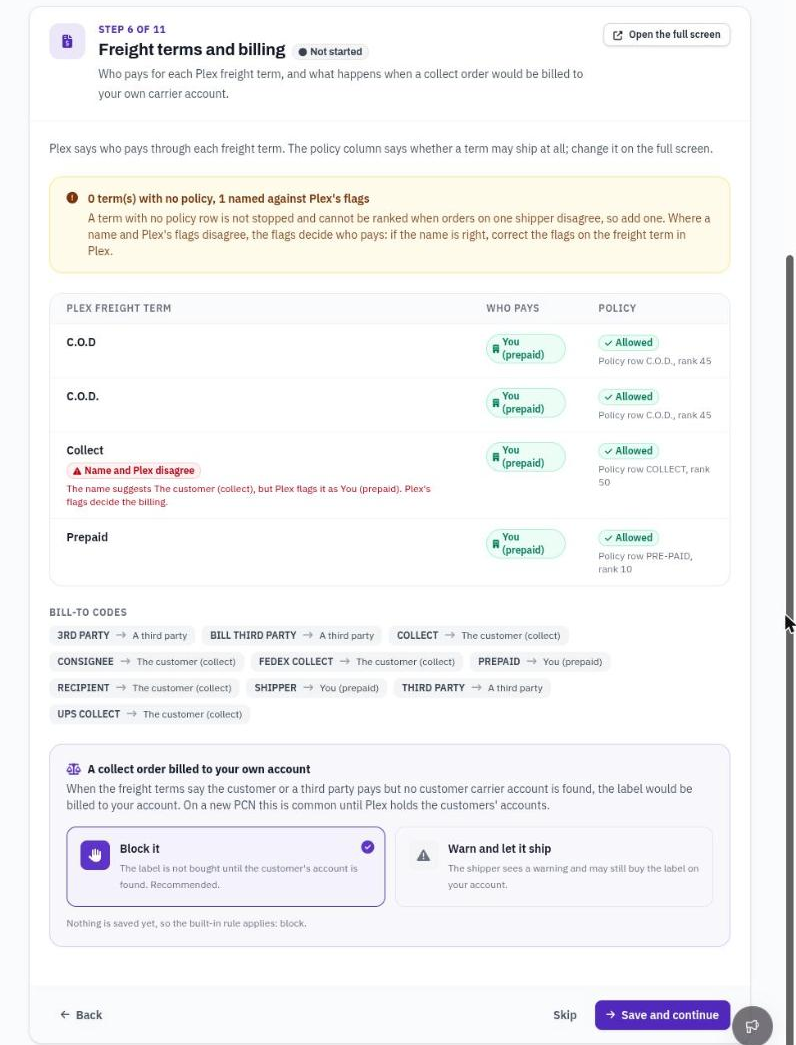Select the Warn and let it ship option
Screen dimensions: 796x1045
[553, 866]
